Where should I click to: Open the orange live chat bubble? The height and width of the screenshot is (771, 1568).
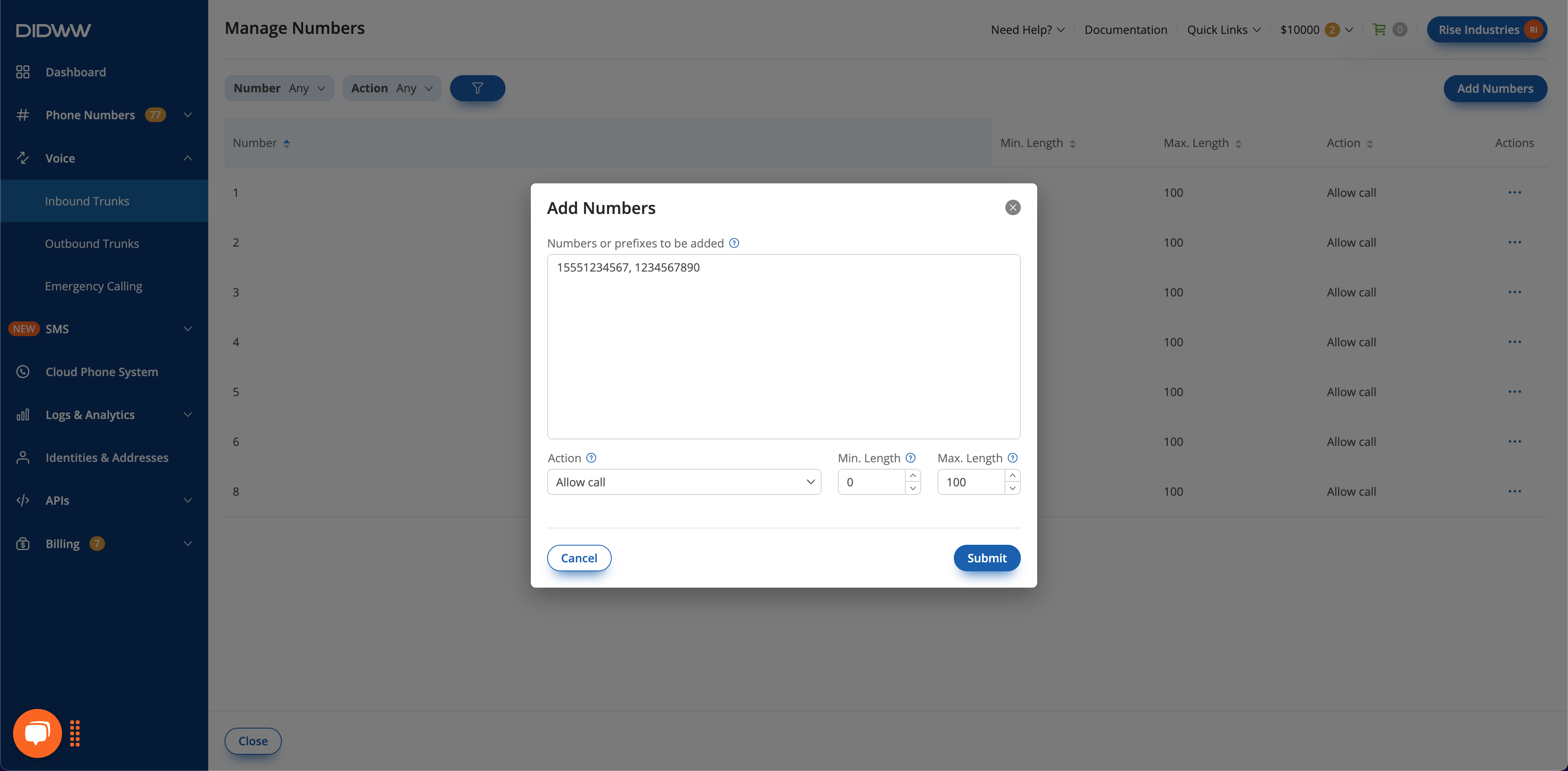tap(37, 733)
